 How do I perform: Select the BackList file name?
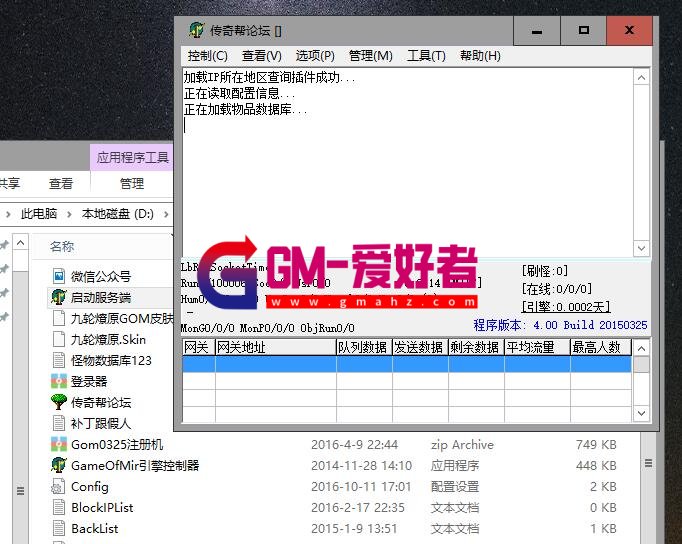click(x=94, y=528)
